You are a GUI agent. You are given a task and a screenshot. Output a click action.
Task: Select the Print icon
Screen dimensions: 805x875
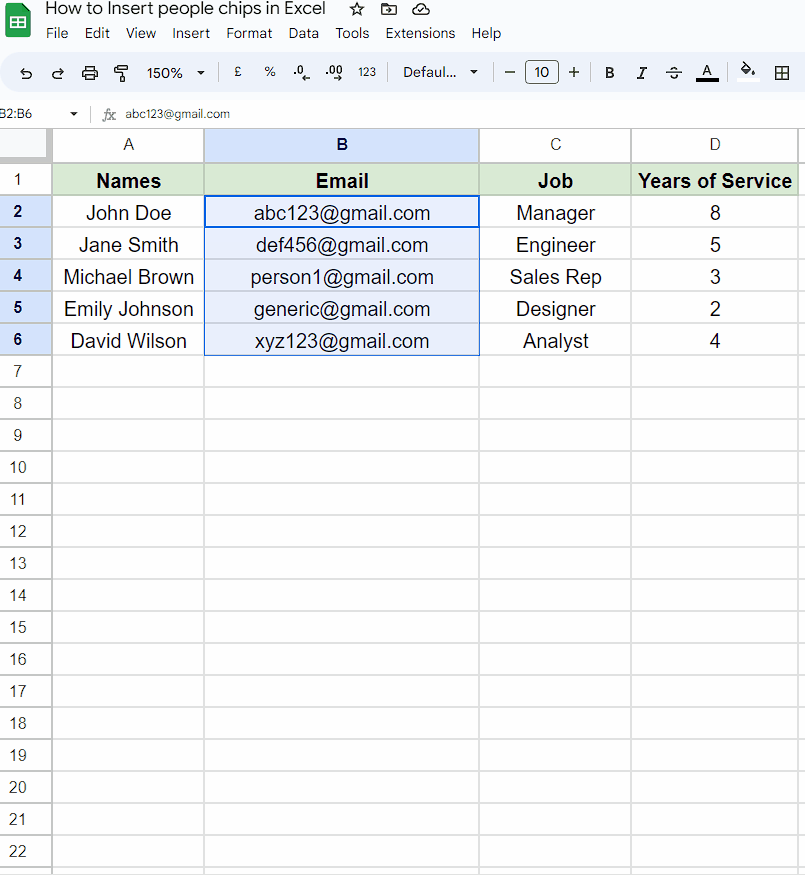click(x=90, y=72)
